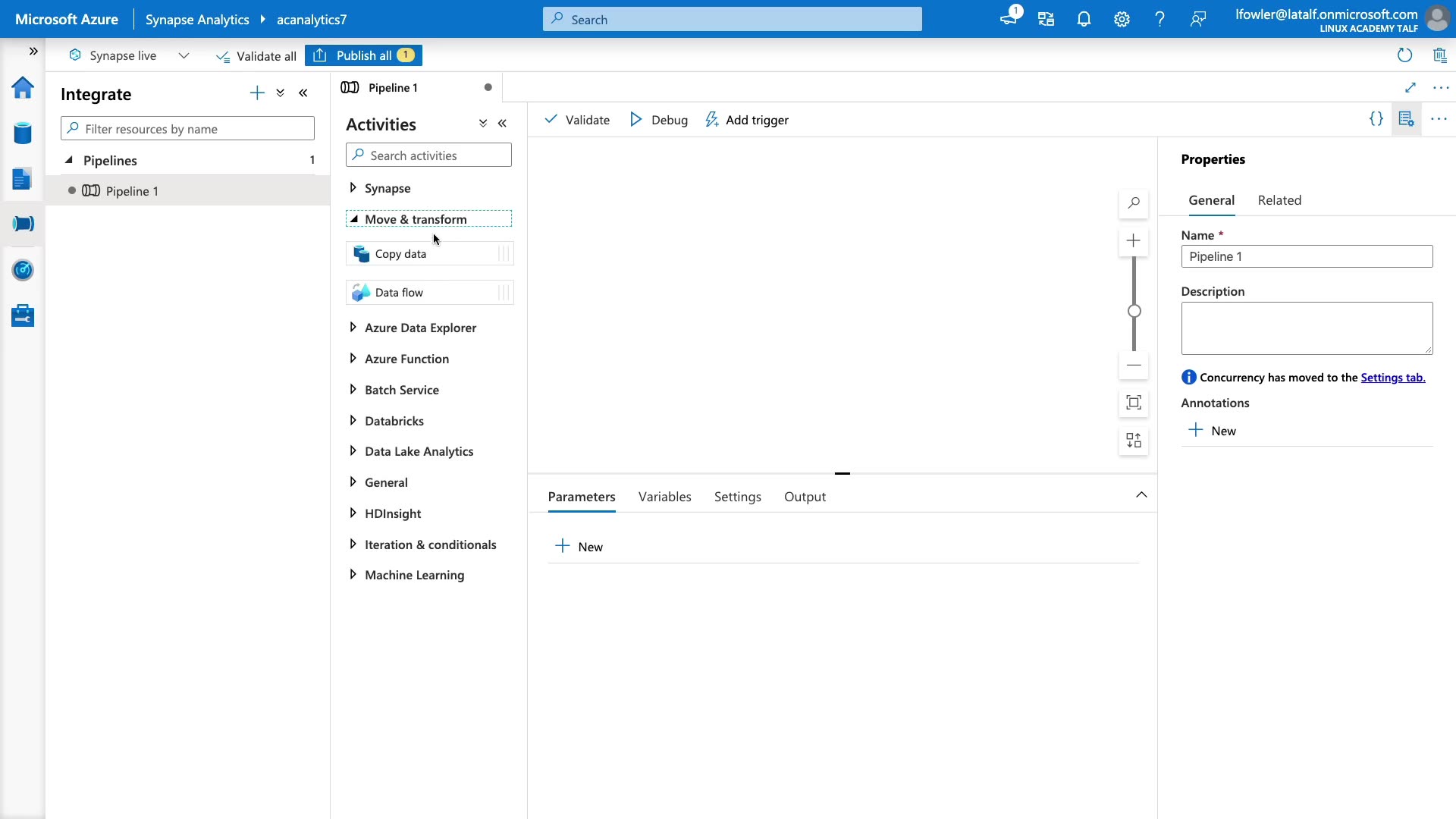
Task: Open the Synapse live mode dropdown
Action: tap(184, 55)
